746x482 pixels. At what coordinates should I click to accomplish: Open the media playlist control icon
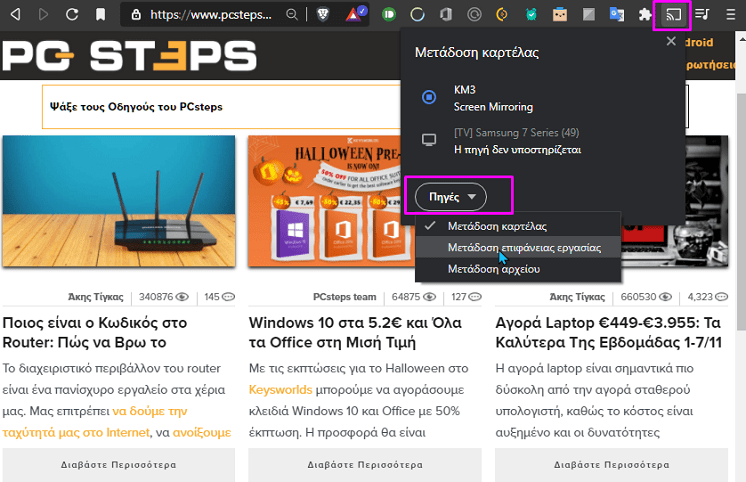702,14
